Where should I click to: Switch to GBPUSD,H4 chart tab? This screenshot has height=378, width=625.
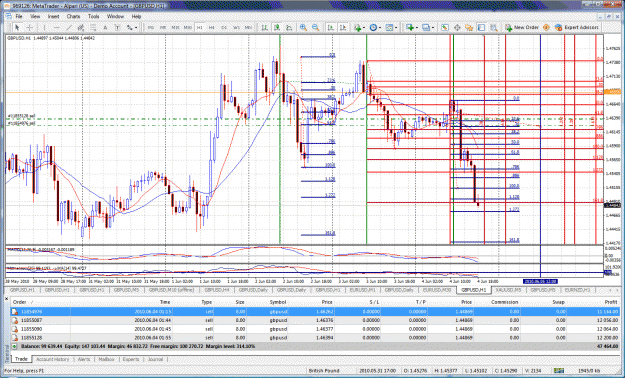216,290
